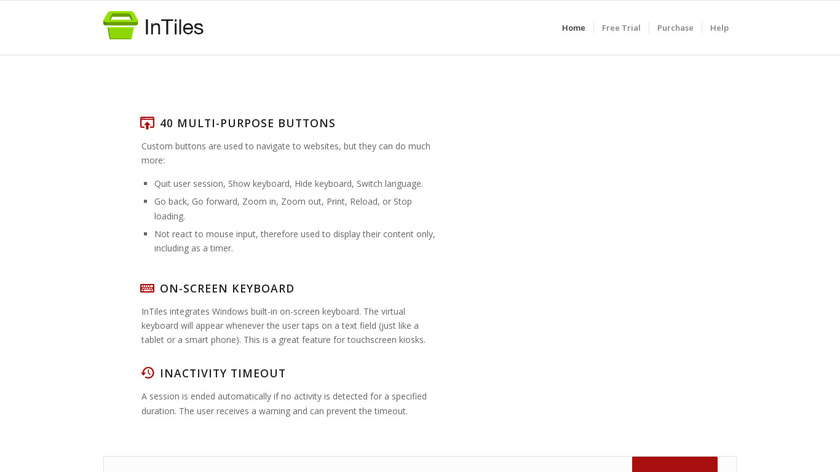Image resolution: width=840 pixels, height=472 pixels.
Task: Click the session ended automatically paragraph
Action: click(284, 403)
